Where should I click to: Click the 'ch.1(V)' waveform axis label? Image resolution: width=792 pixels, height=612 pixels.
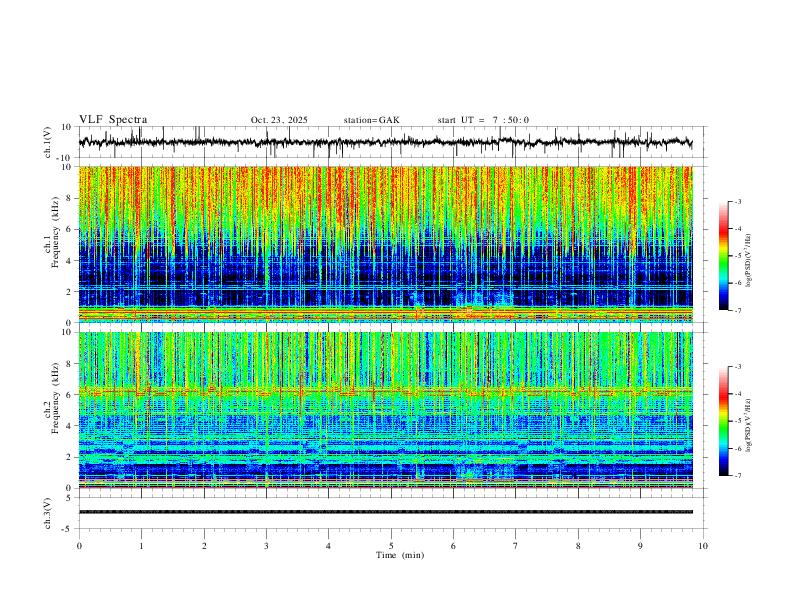48,142
